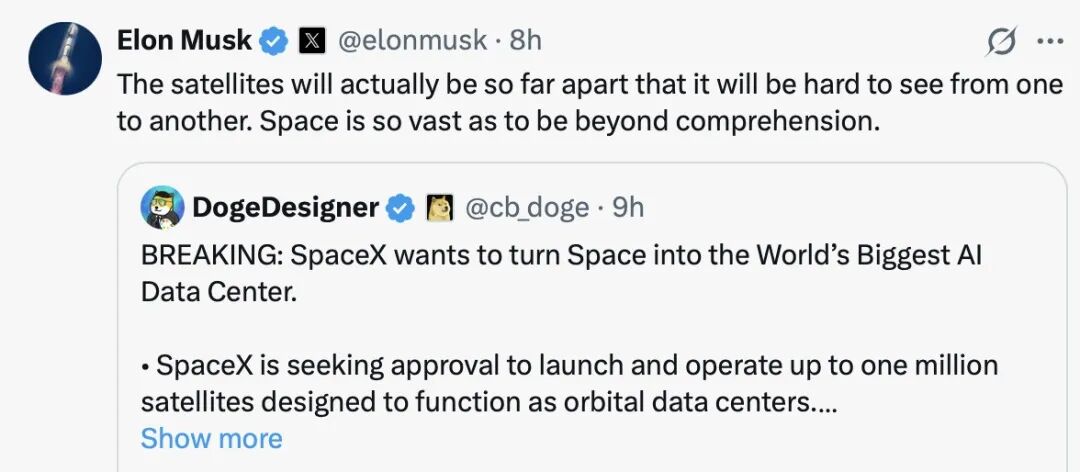Click the X affiliation badge beside Elon Musk
This screenshot has height=472, width=1080.
click(x=312, y=42)
